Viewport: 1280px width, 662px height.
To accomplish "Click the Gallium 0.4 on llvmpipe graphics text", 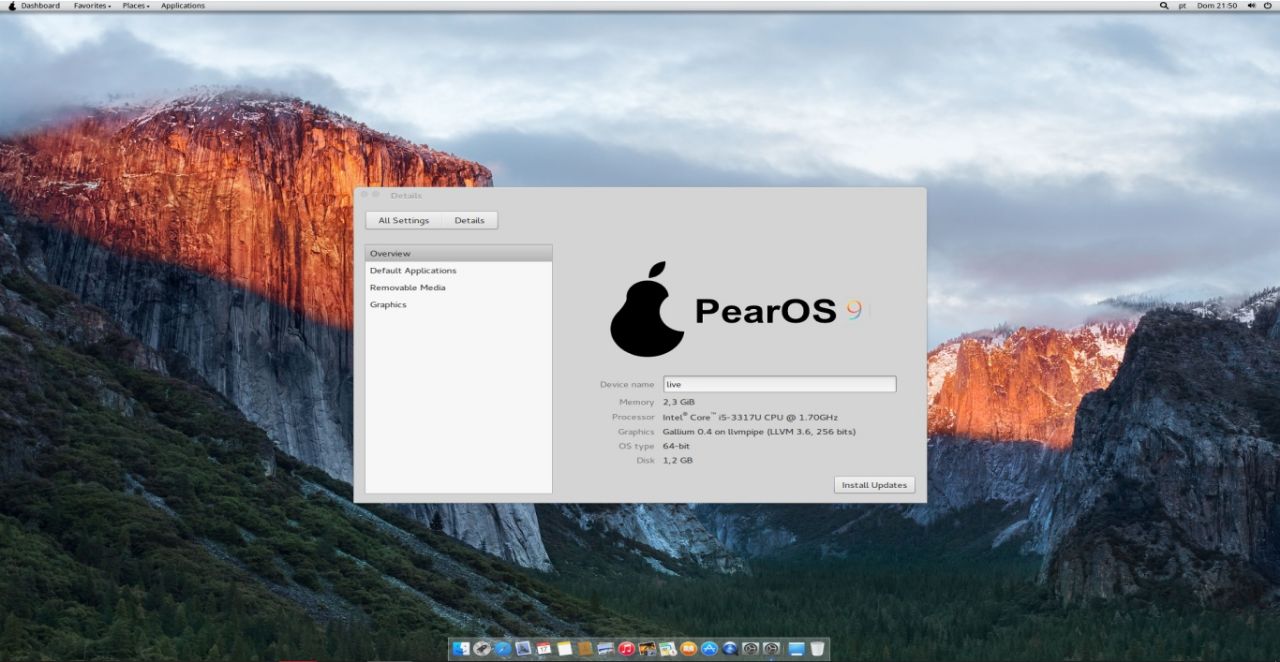I will [759, 432].
